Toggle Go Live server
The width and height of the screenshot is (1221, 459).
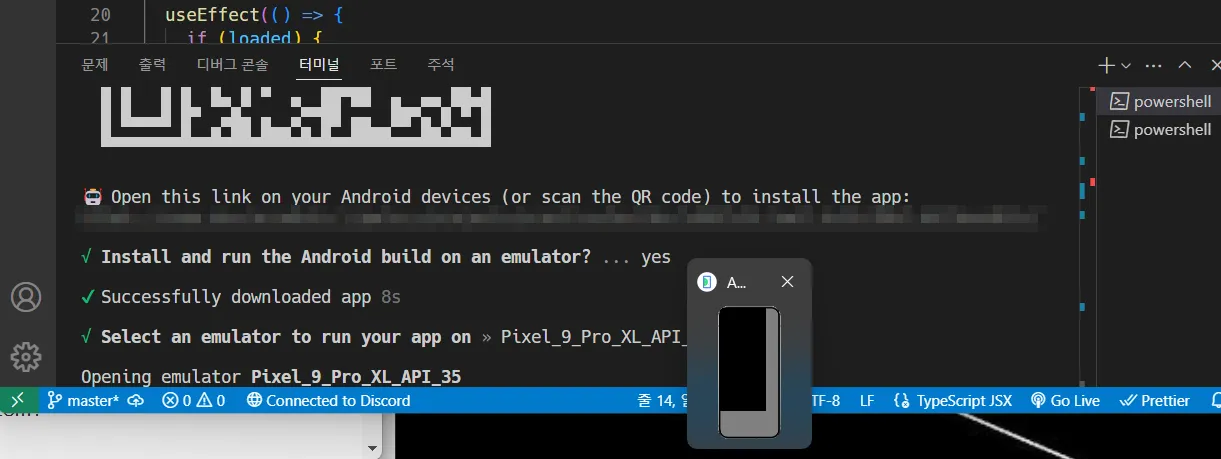(x=1065, y=400)
